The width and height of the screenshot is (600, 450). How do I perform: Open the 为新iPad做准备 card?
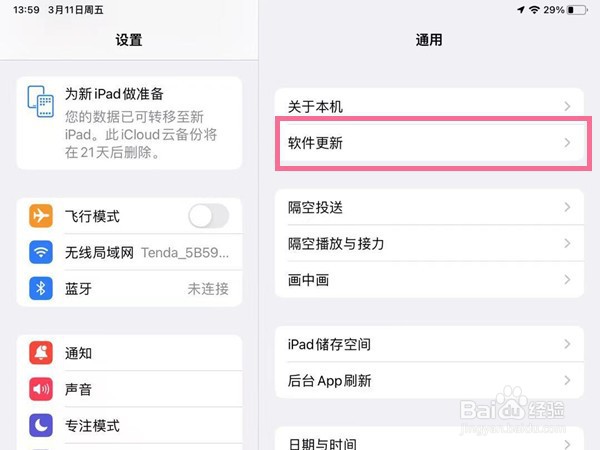[x=129, y=123]
